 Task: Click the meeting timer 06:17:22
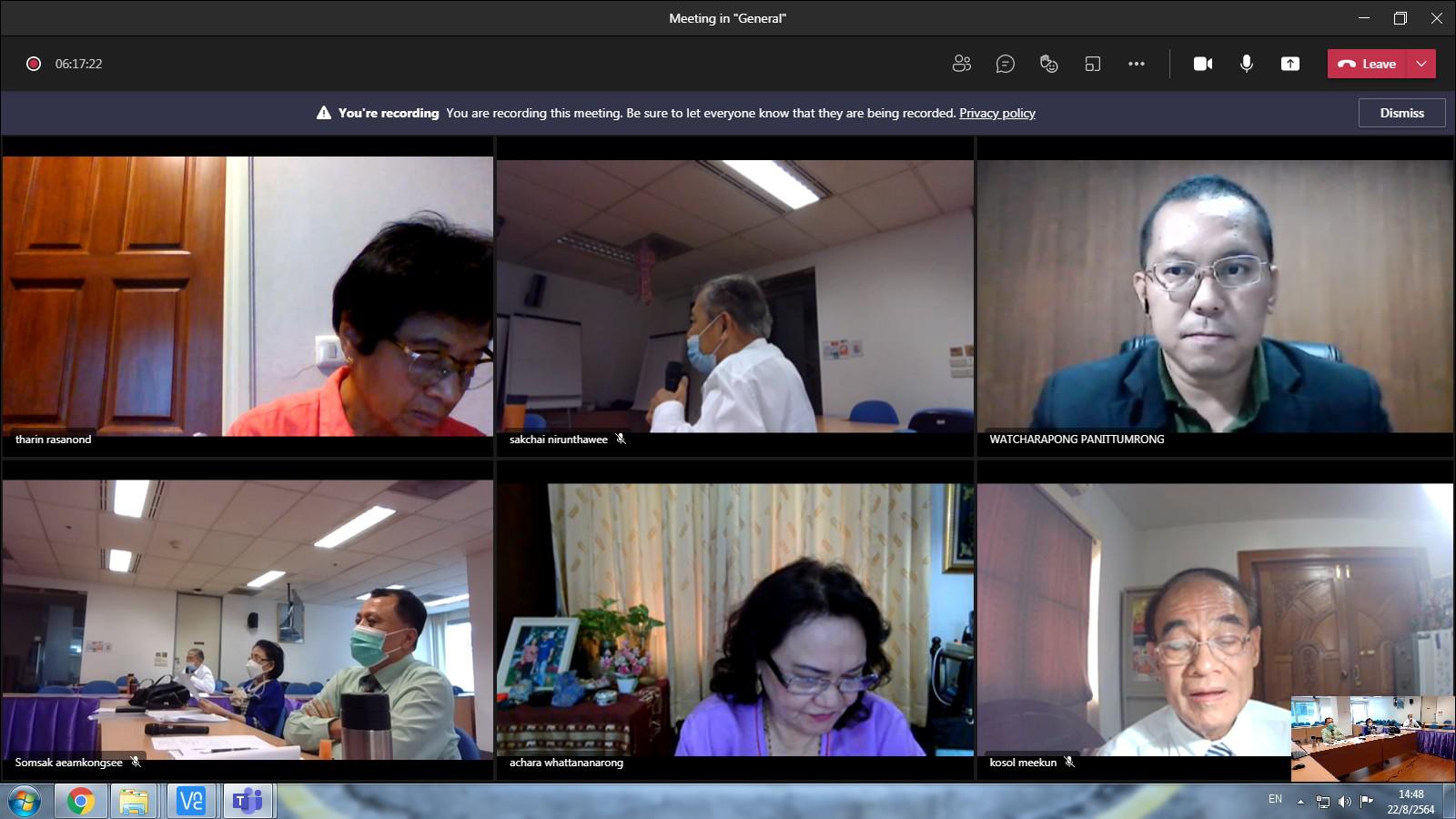pos(78,64)
